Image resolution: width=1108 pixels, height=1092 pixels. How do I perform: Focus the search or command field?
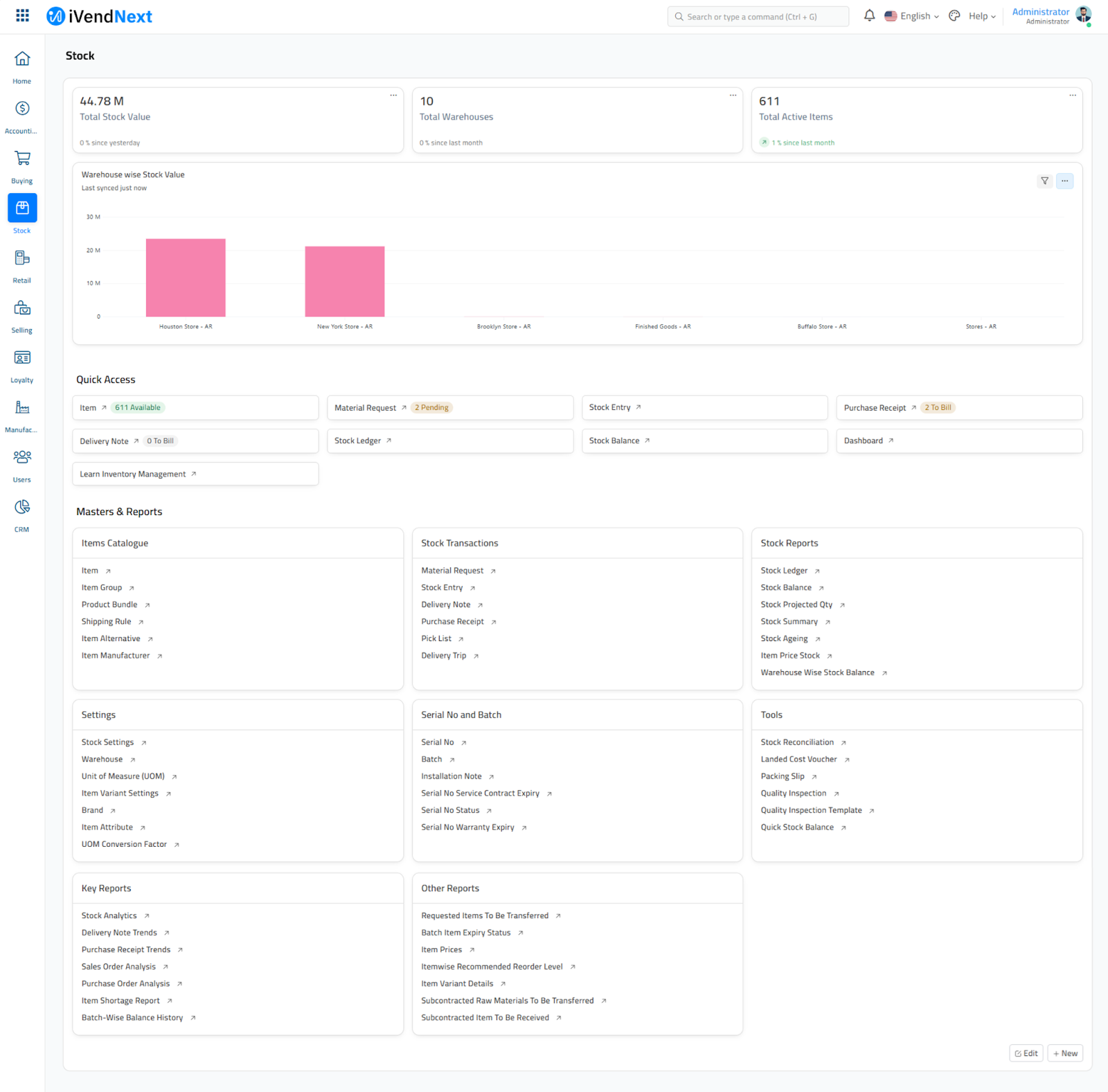click(758, 17)
